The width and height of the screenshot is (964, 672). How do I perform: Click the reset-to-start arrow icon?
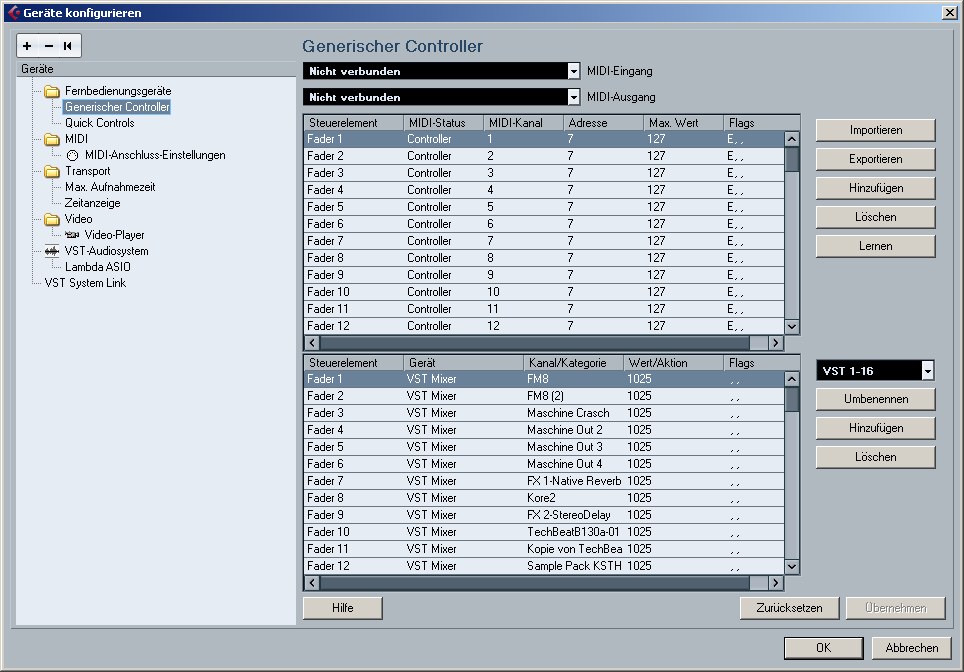[x=68, y=45]
